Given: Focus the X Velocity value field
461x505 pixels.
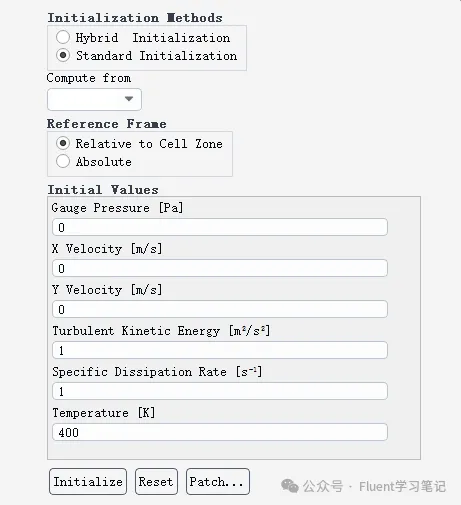Looking at the screenshot, I should pyautogui.click(x=220, y=268).
